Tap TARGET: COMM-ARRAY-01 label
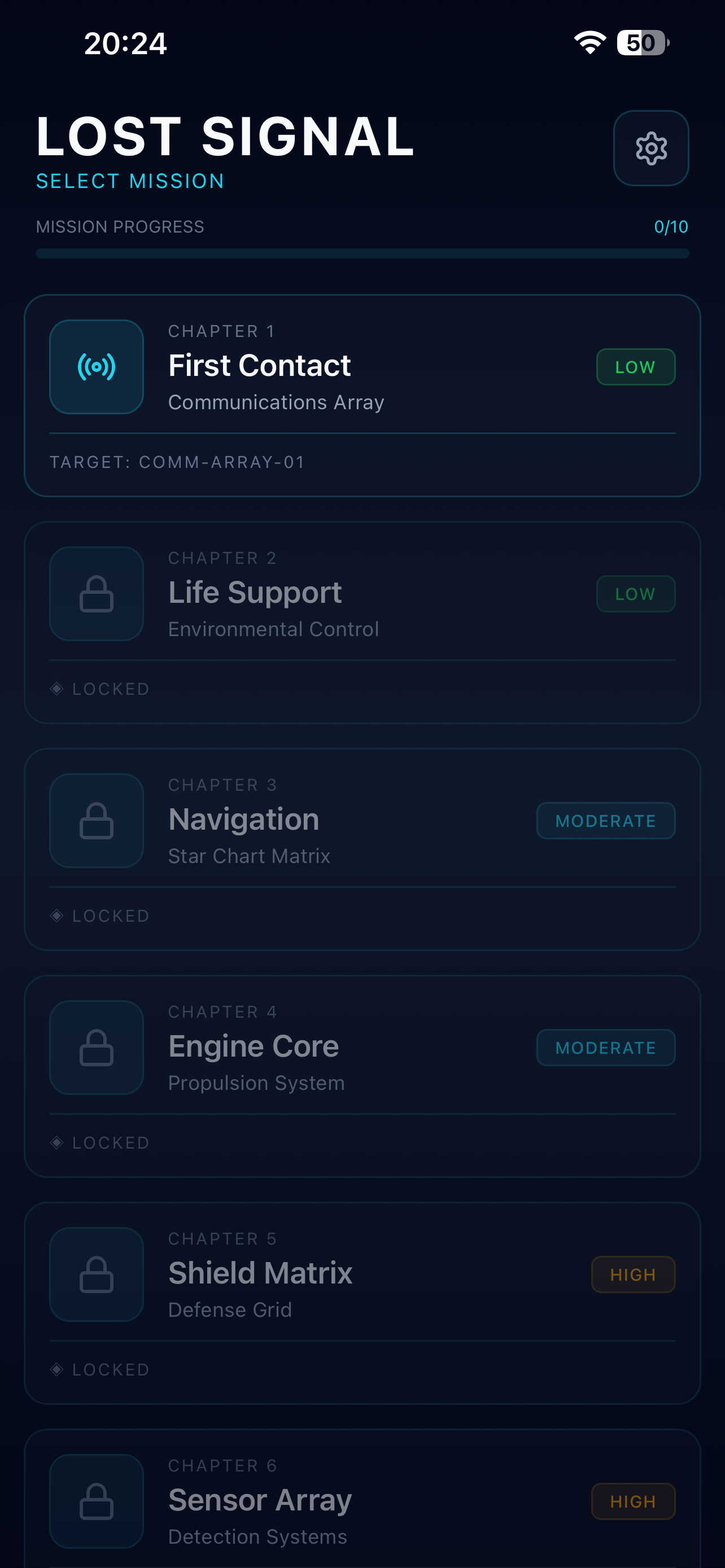 pyautogui.click(x=177, y=462)
